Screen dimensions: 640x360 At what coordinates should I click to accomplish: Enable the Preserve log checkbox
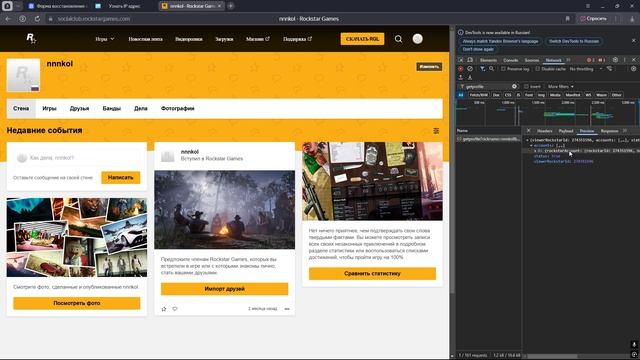[x=503, y=69]
